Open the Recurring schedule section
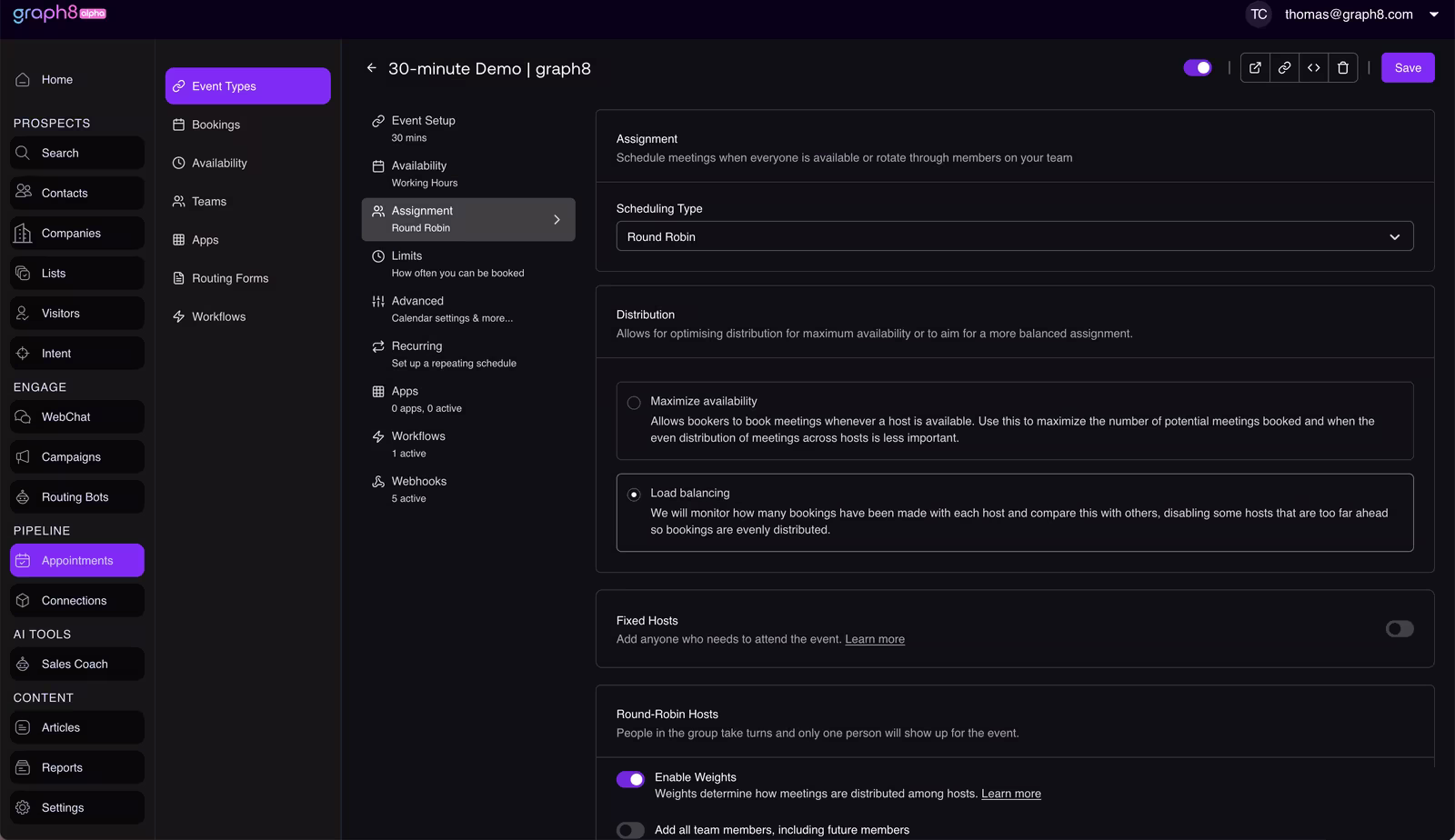Screen dimensions: 1455x840 (468, 355)
